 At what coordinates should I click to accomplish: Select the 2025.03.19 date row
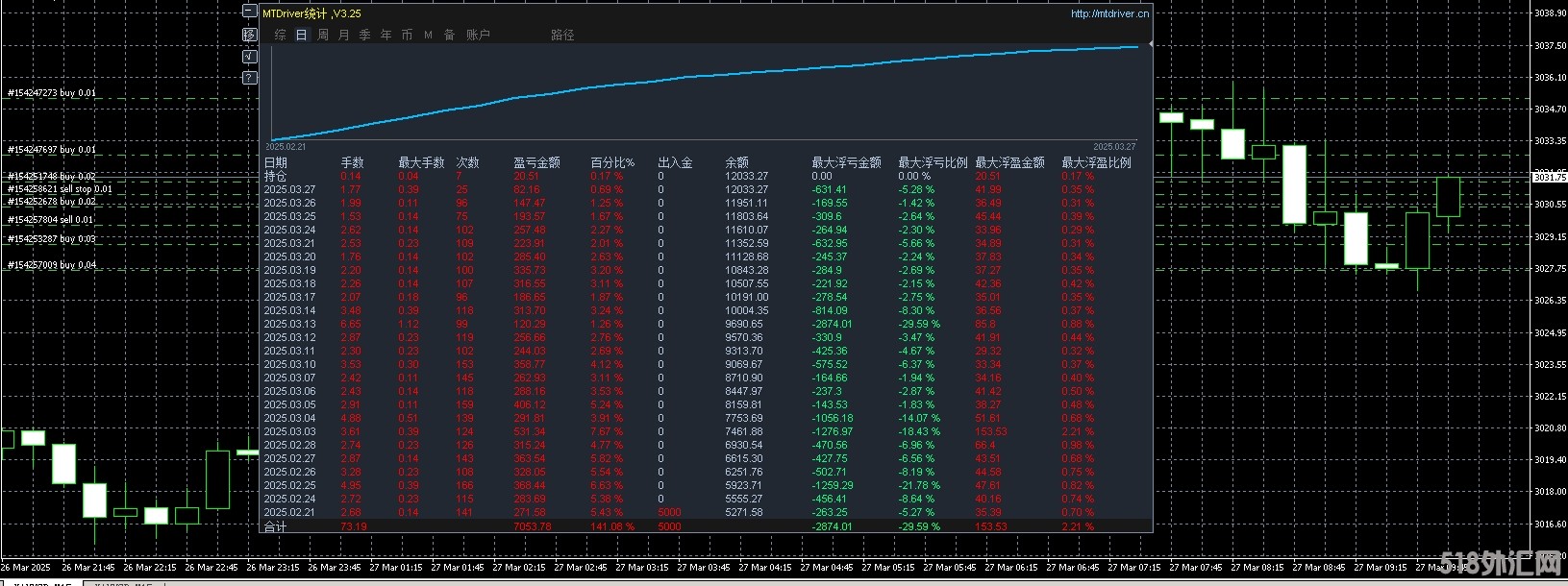click(707, 270)
